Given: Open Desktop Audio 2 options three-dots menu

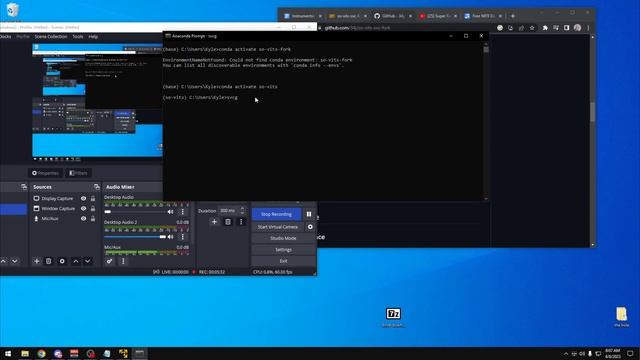Looking at the screenshot, I should pyautogui.click(x=182, y=237).
